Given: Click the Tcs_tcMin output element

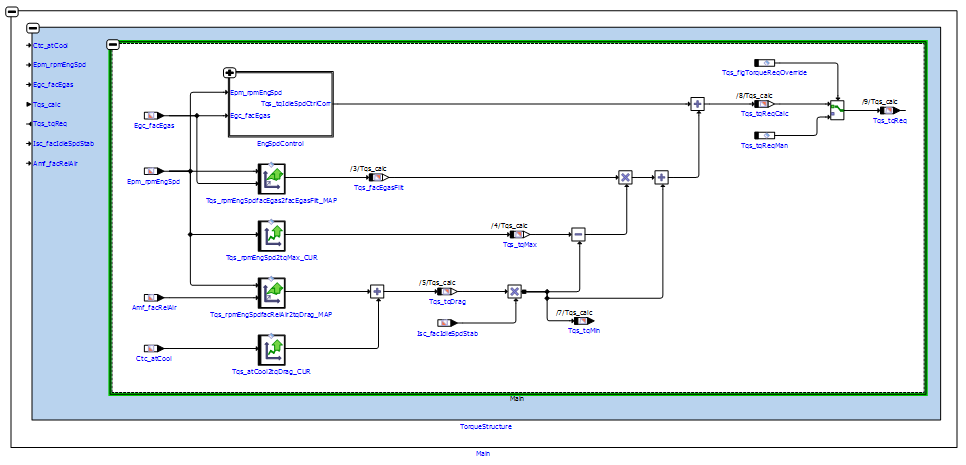Looking at the screenshot, I should tap(583, 320).
